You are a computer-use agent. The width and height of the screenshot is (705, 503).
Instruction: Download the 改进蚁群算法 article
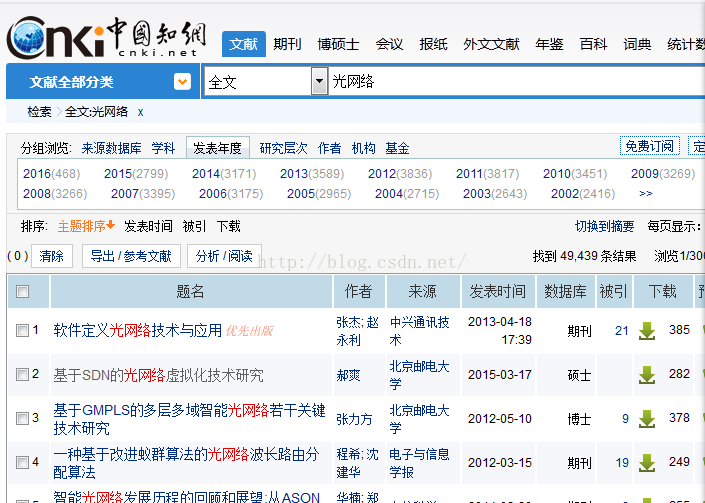coord(647,463)
